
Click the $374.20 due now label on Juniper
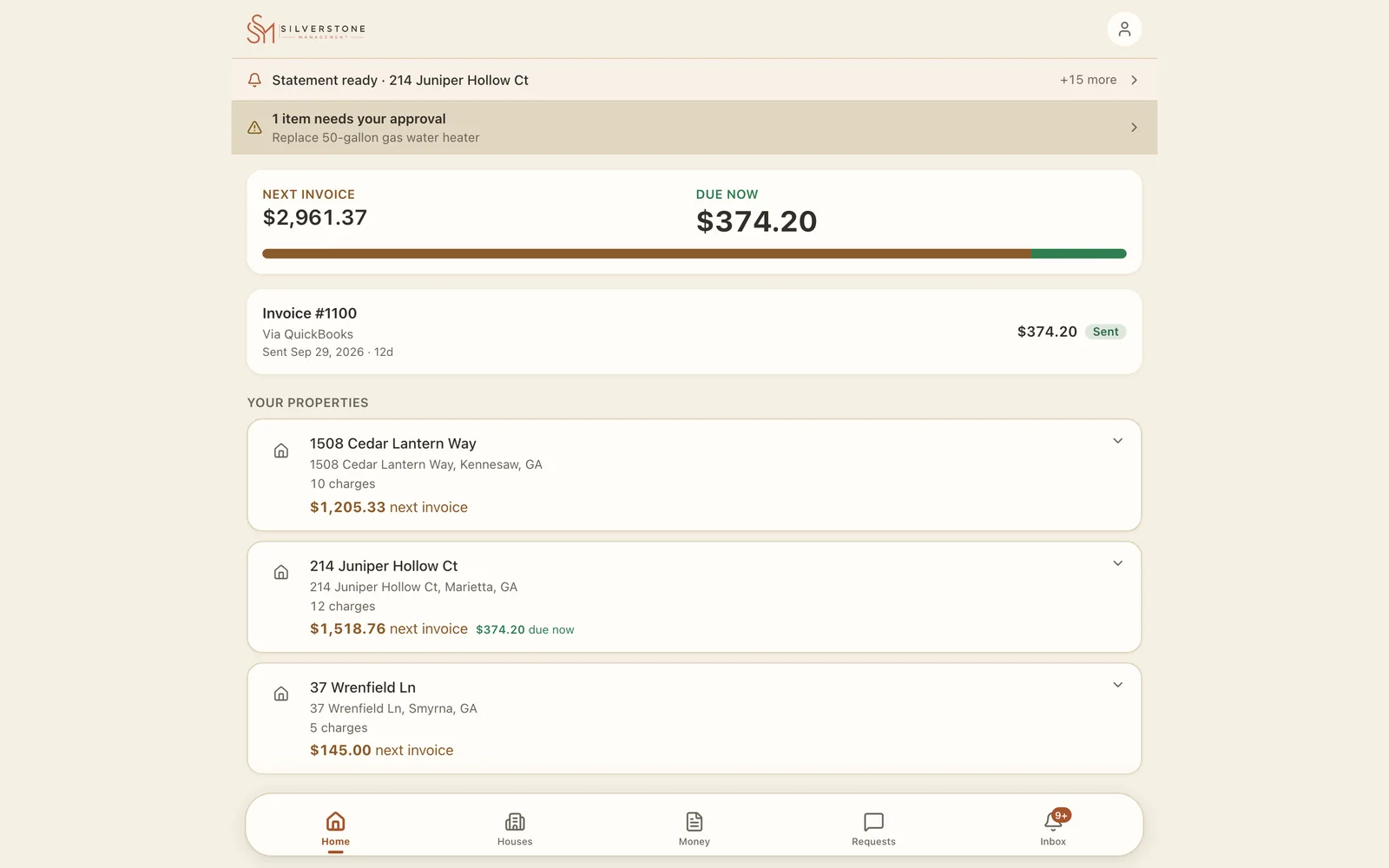(525, 629)
